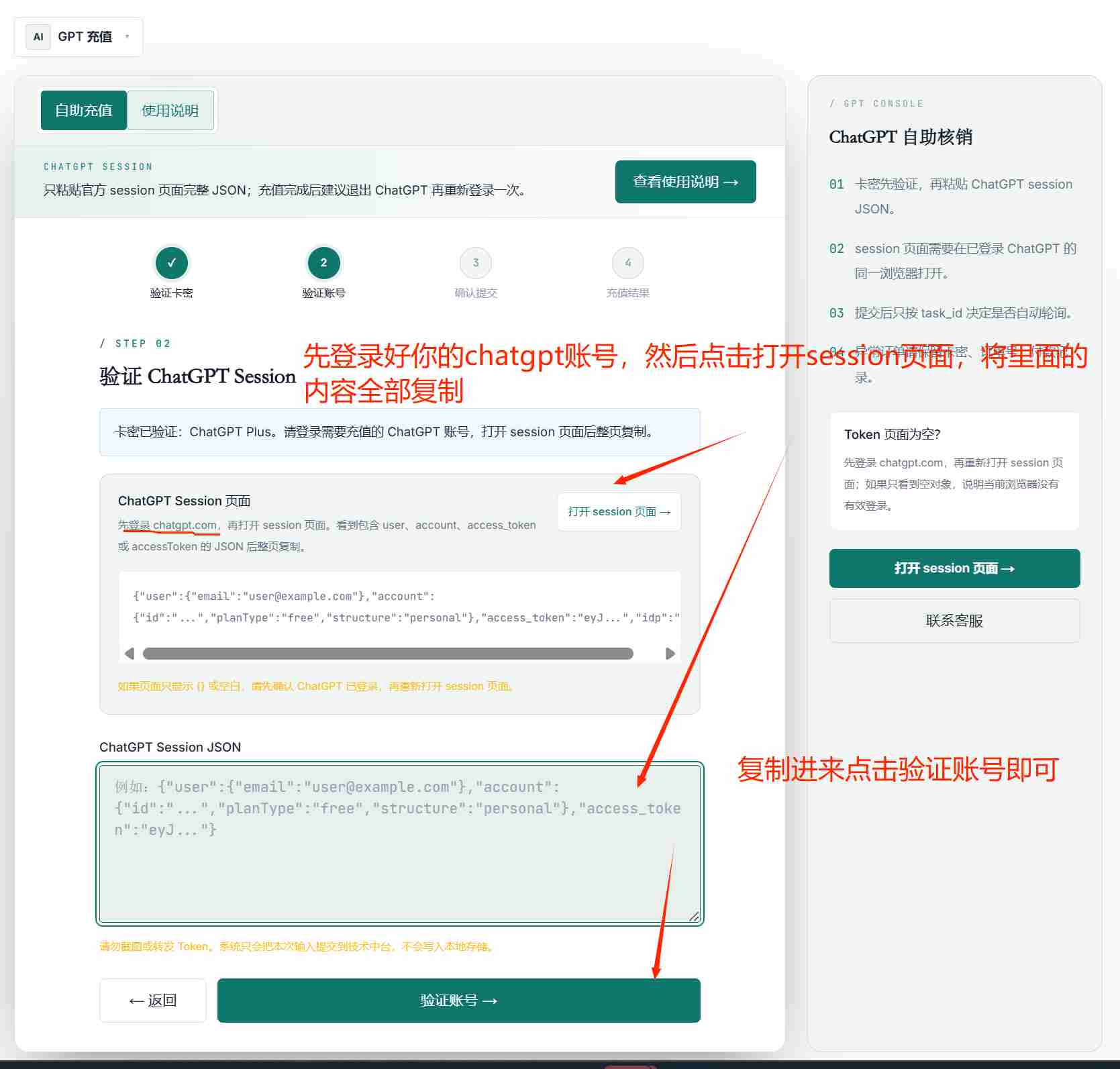
Task: Click the green 打开 session 页面 sidebar button
Action: (x=954, y=568)
